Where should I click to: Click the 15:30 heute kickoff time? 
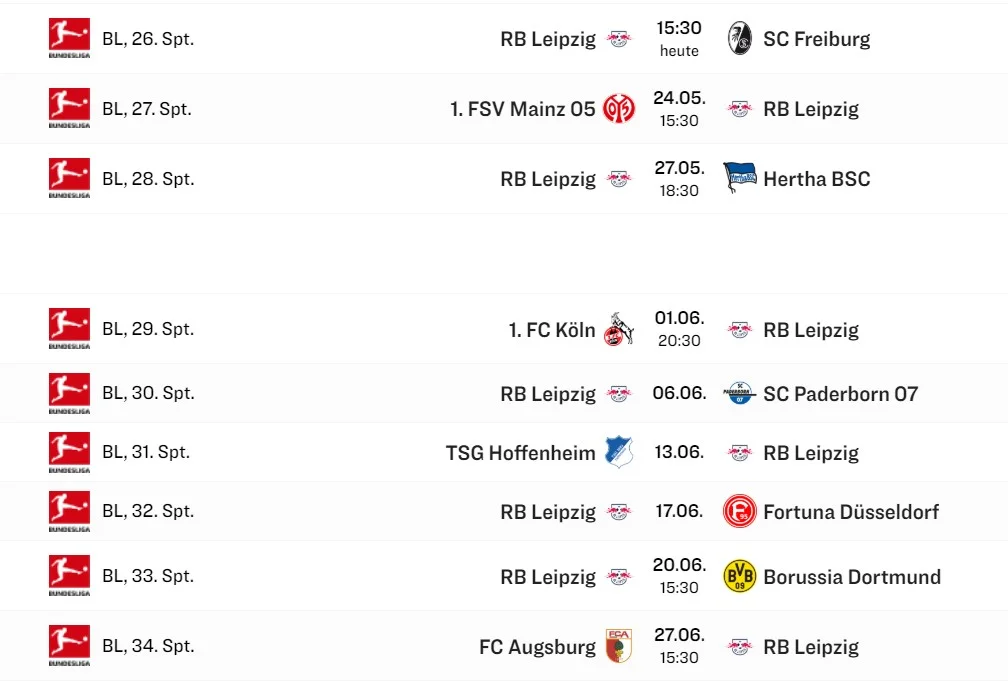coord(679,39)
